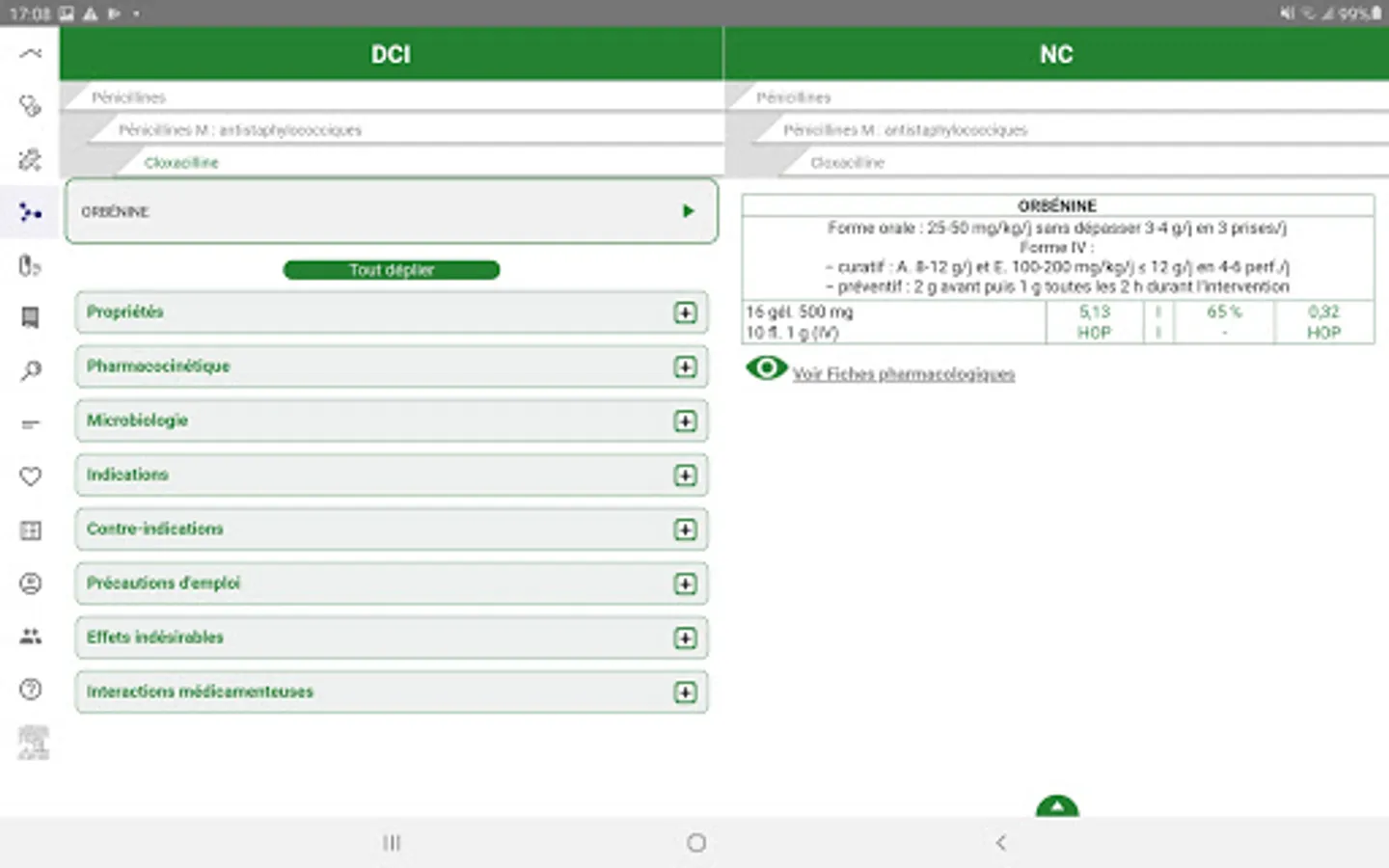Viewport: 1389px width, 868px height.
Task: Select the molecule (branch) sidebar icon
Action: point(30,212)
